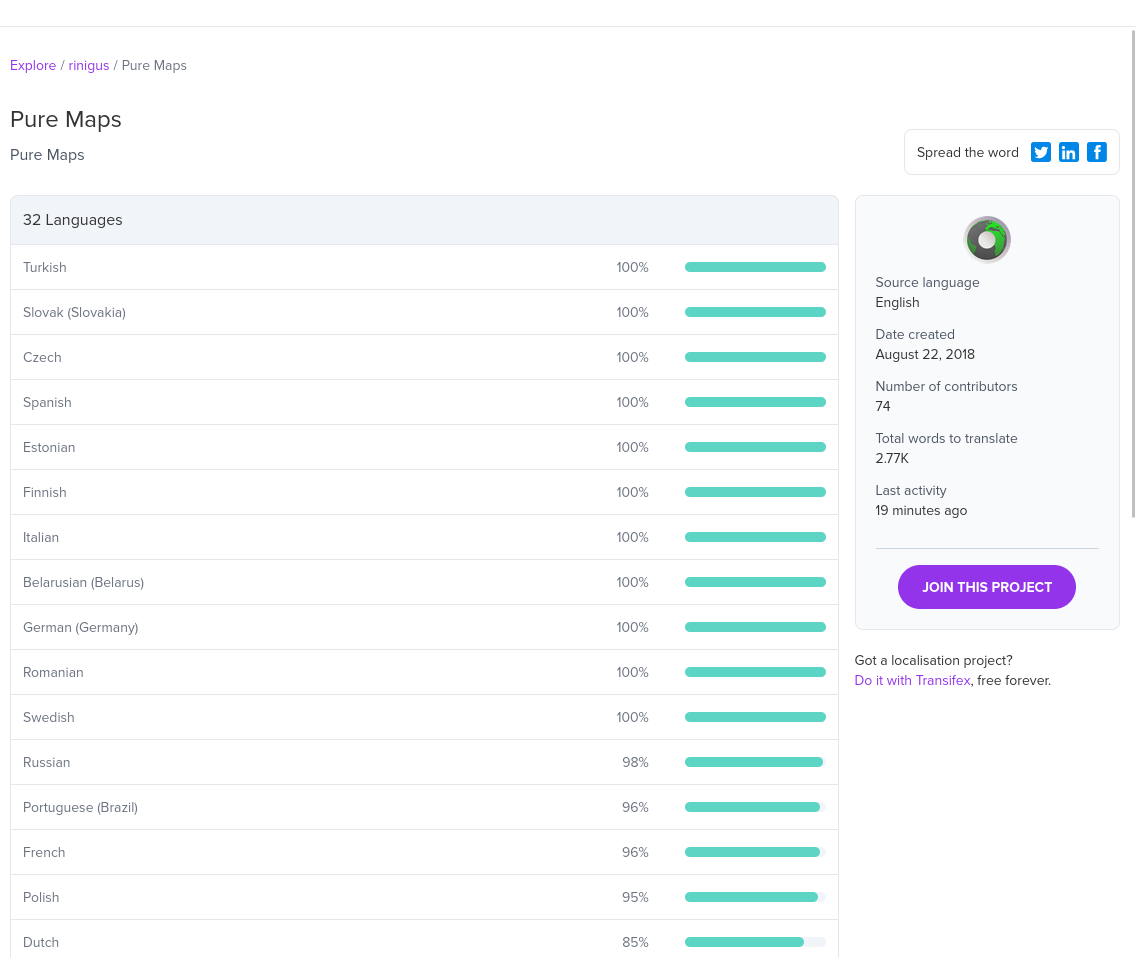Click the Russian 98% progress bar
The width and height of the screenshot is (1136, 958).
coord(755,762)
